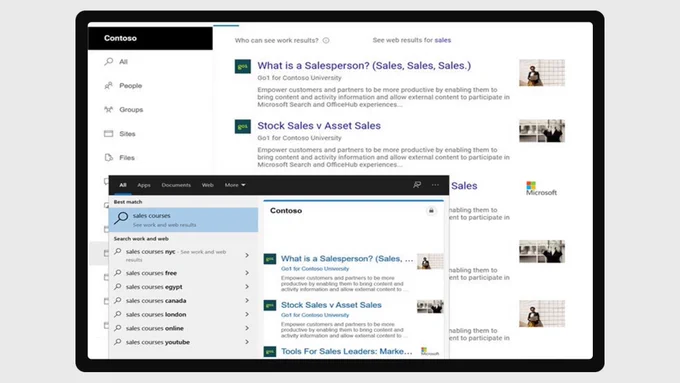Click the sales web results link
The height and width of the screenshot is (383, 680).
point(443,40)
